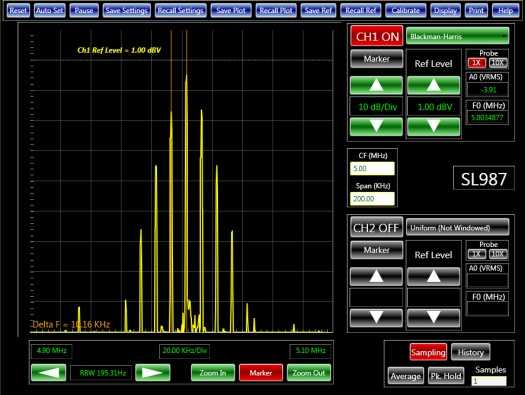Open Blackman-Harris window dropdown
525x395 pixels.
point(457,36)
